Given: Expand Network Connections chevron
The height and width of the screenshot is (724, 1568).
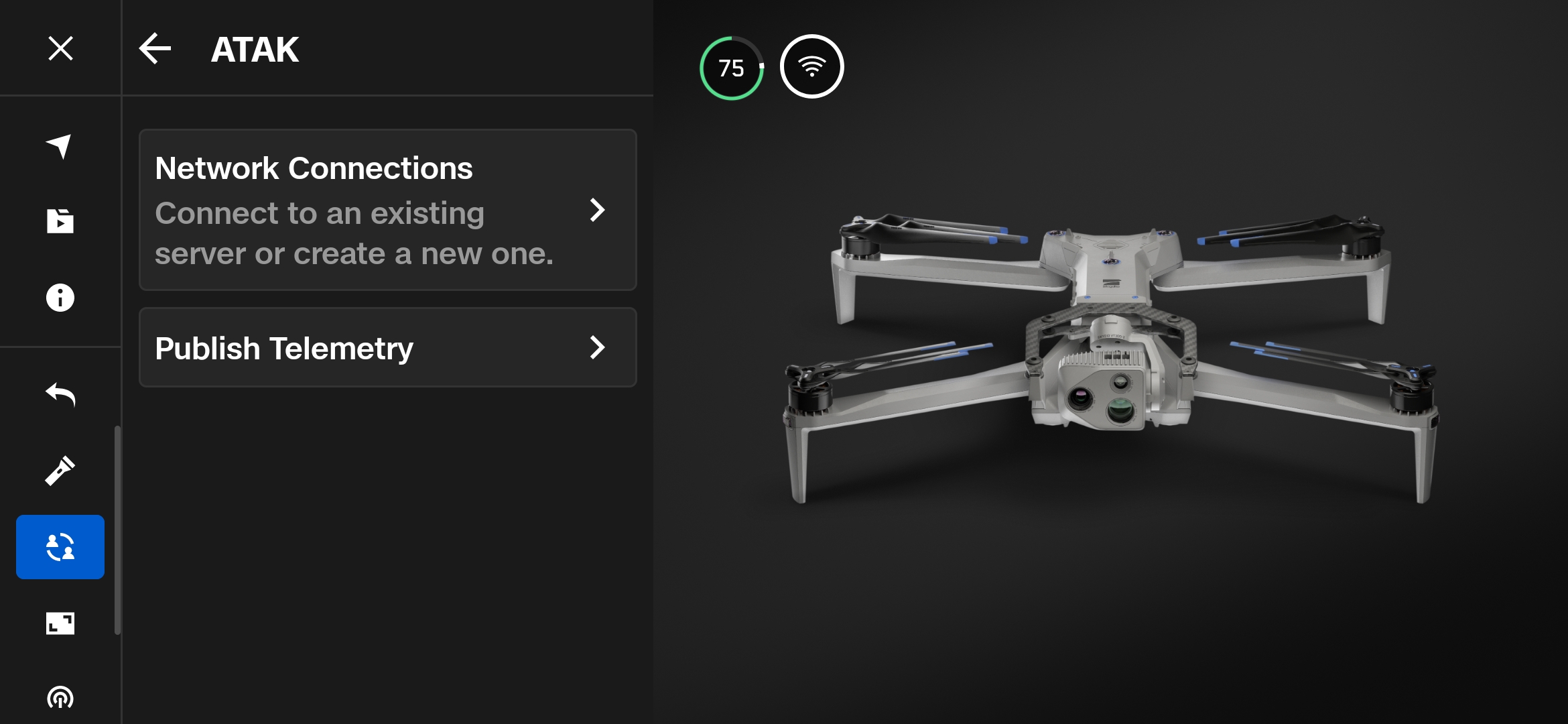Looking at the screenshot, I should (597, 210).
